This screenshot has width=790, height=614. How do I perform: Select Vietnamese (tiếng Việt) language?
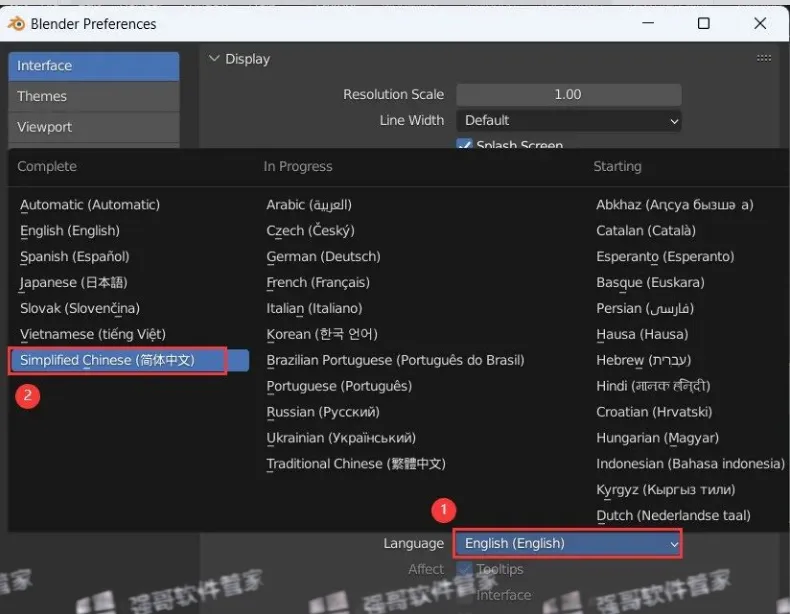pyautogui.click(x=93, y=334)
